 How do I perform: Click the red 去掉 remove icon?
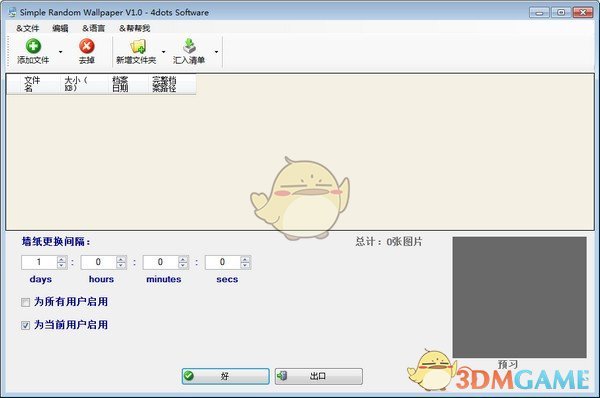coord(87,46)
